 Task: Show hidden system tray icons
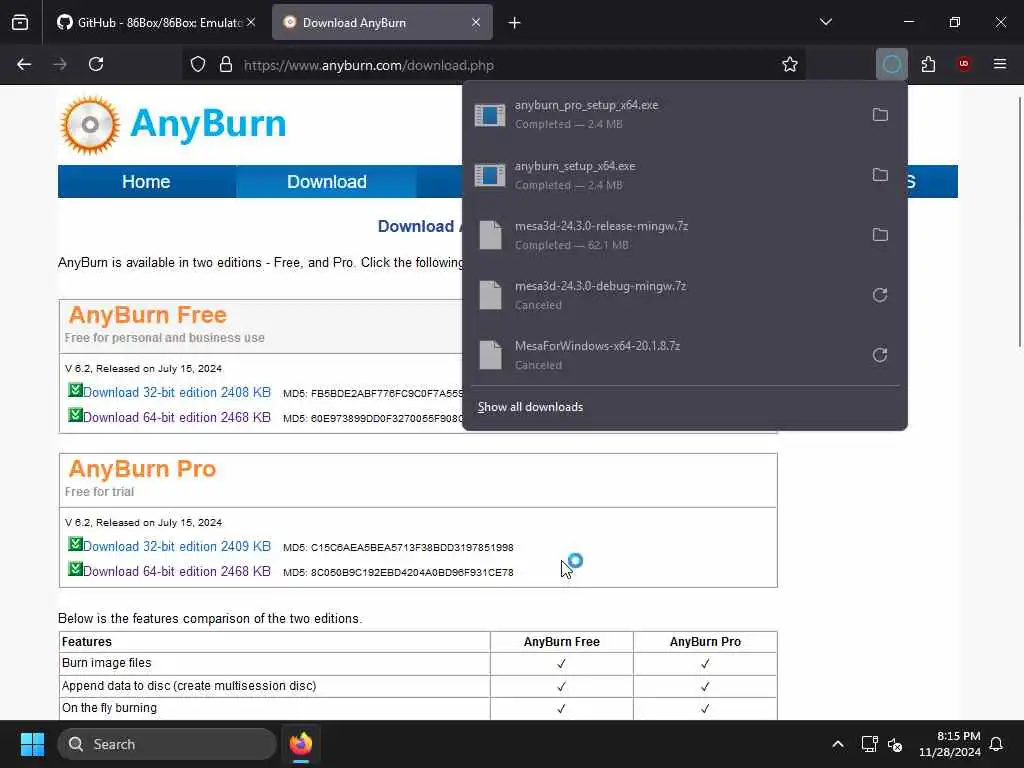tap(838, 744)
